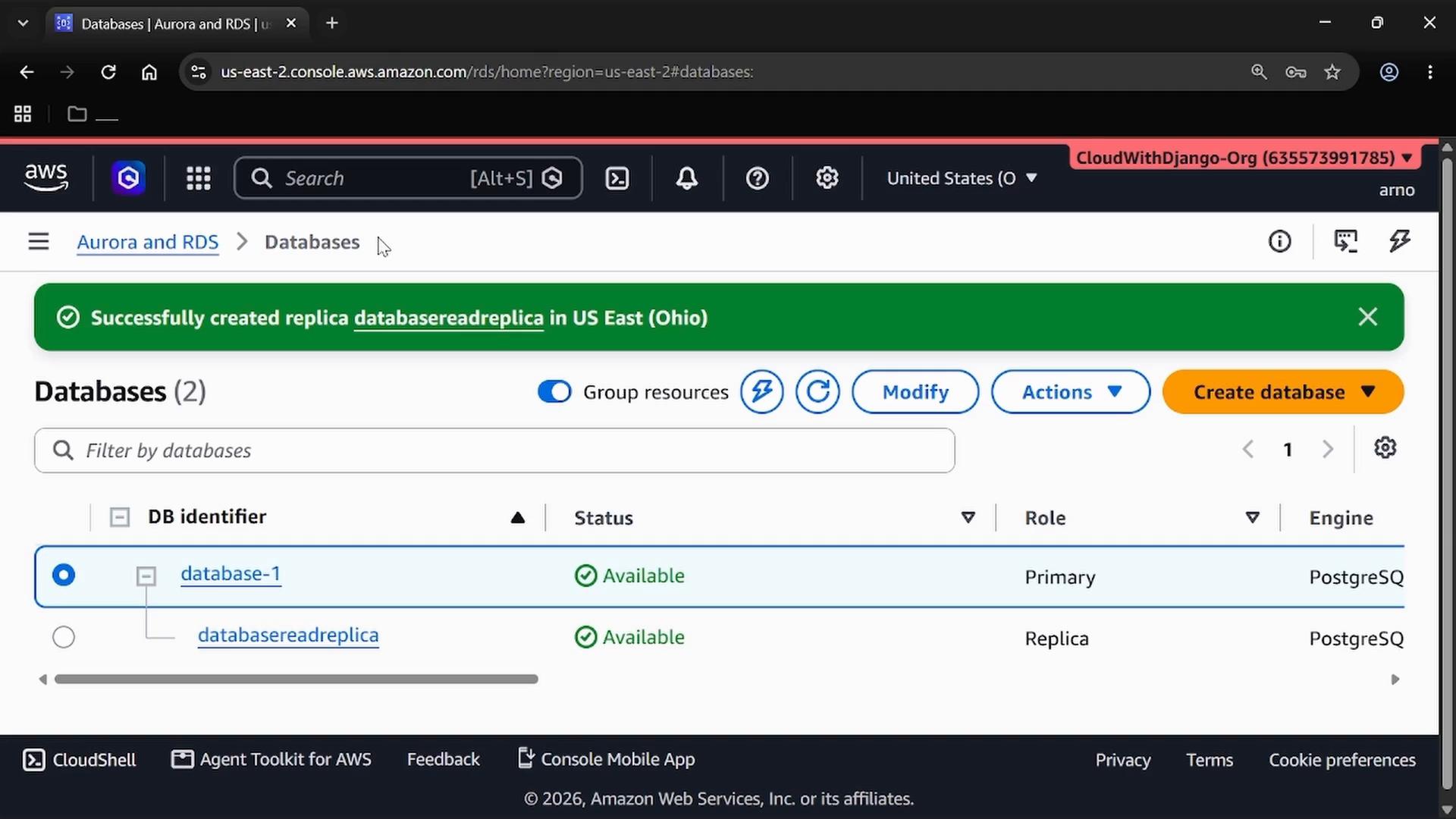
Task: Reload the browser page
Action: [x=108, y=72]
